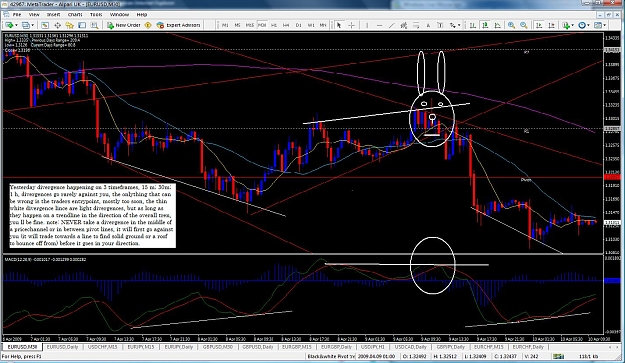Image resolution: width=625 pixels, height=363 pixels.
Task: Toggle the Expert Advisors button
Action: click(x=178, y=25)
